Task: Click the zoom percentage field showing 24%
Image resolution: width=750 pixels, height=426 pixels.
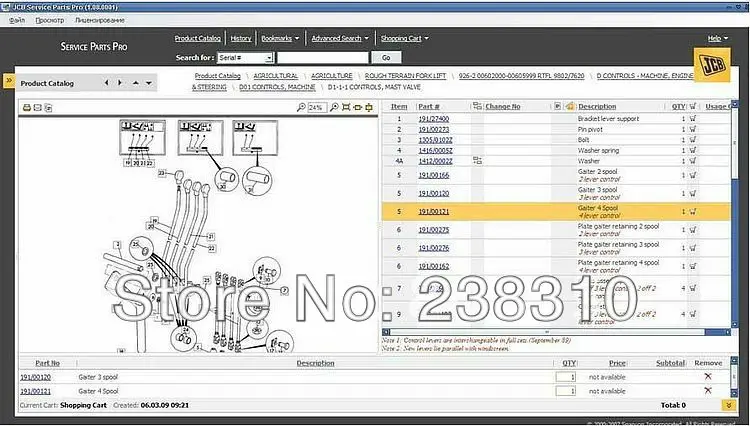Action: point(317,108)
